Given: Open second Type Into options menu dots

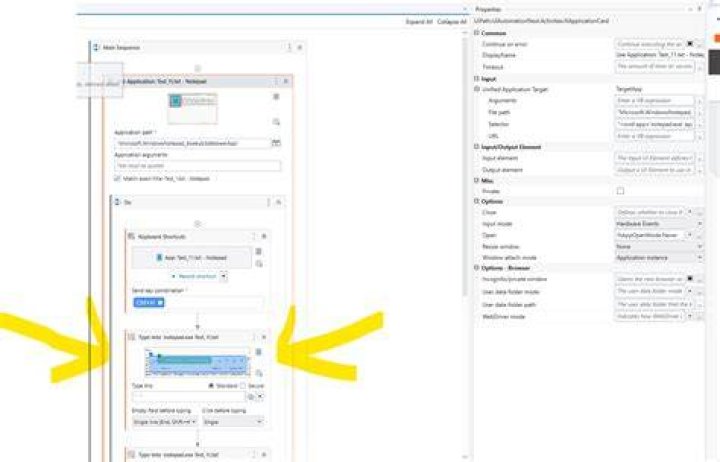Looking at the screenshot, I should pos(253,455).
